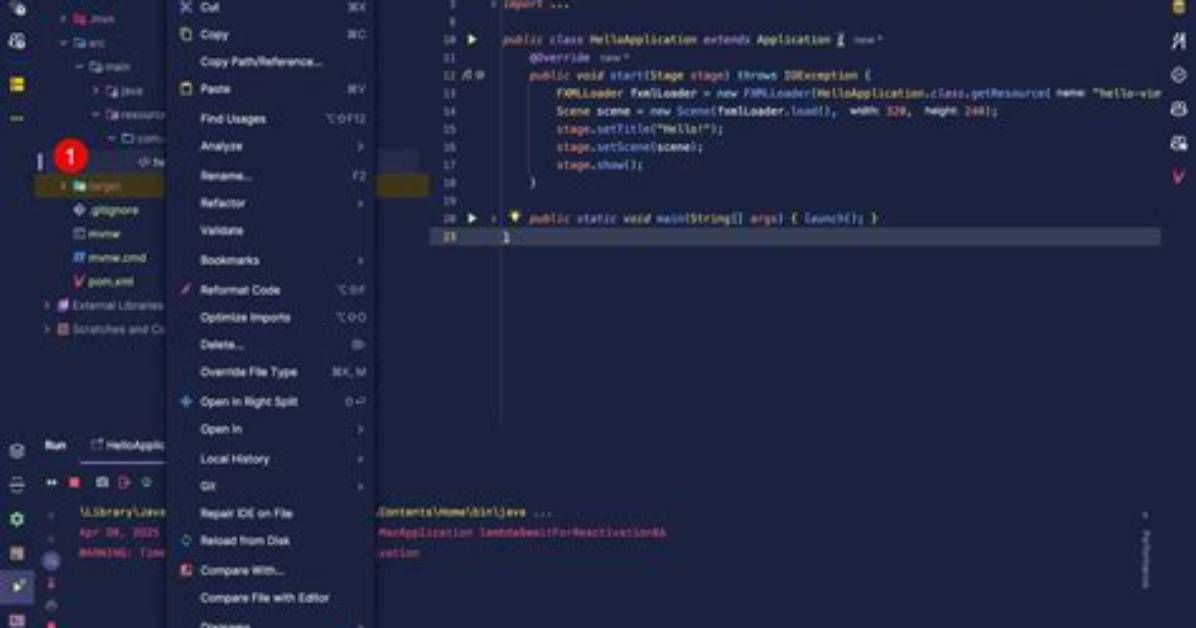The width and height of the screenshot is (1196, 628).
Task: Click the exit icon in the Run toolbar
Action: pyautogui.click(x=124, y=482)
